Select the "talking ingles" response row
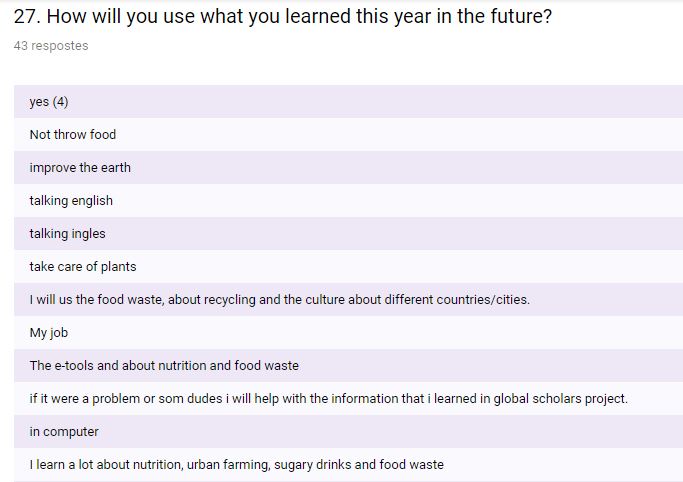The width and height of the screenshot is (683, 482). 67,234
